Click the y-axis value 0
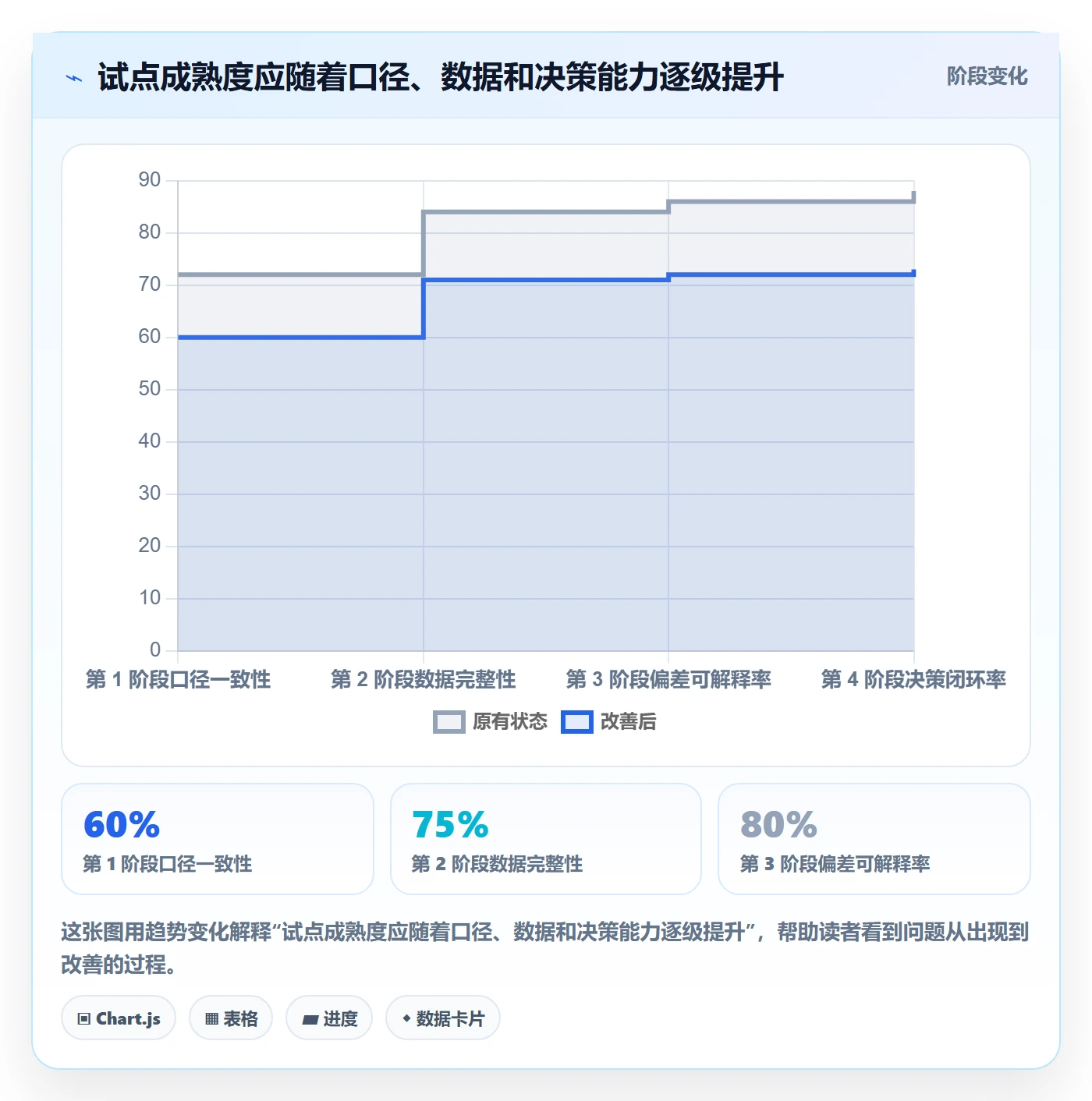The width and height of the screenshot is (1092, 1101). pos(155,650)
